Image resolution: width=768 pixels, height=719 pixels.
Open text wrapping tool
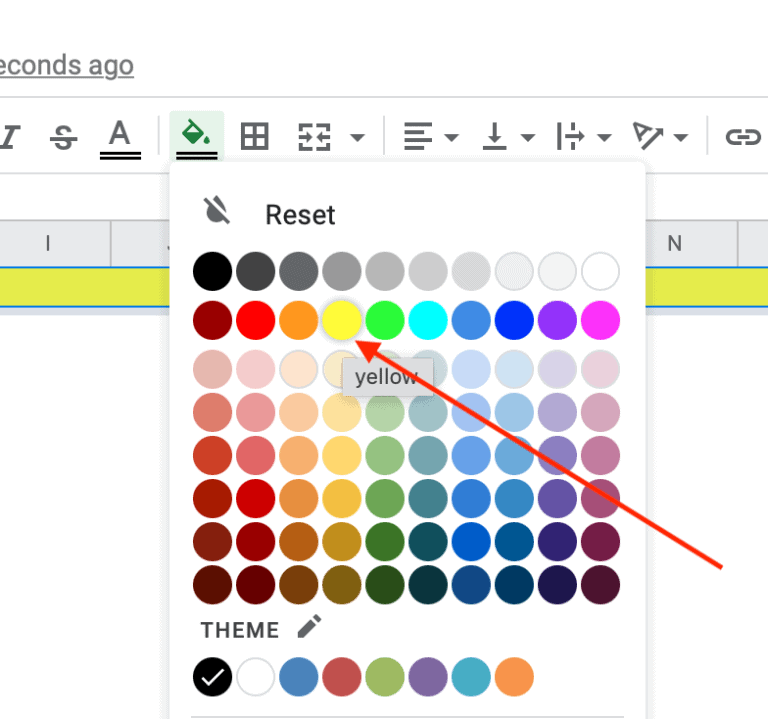pyautogui.click(x=570, y=137)
